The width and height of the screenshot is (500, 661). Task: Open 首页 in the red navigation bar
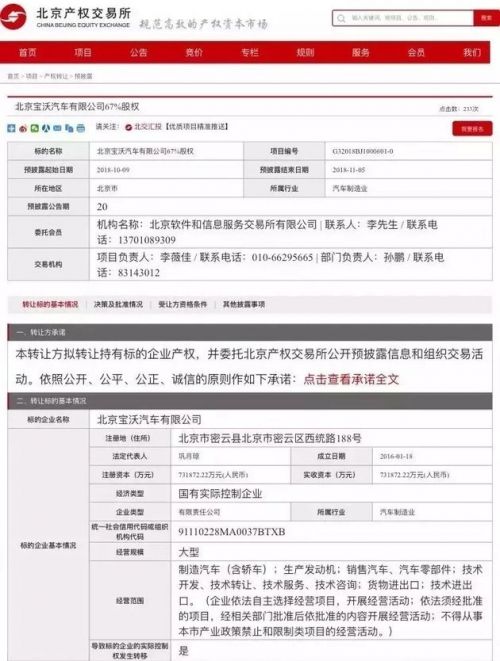click(28, 52)
